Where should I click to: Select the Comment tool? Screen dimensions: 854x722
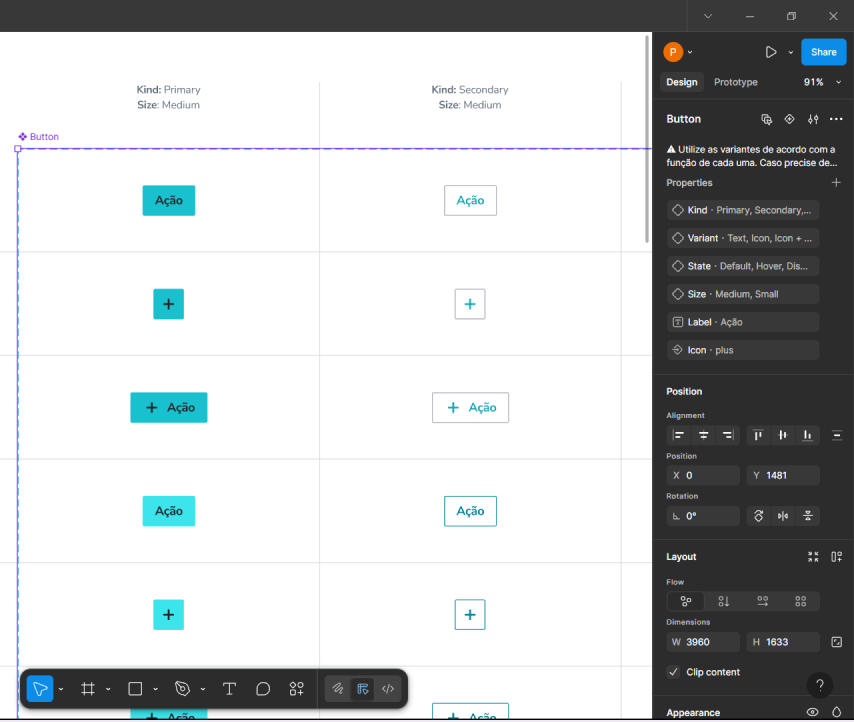pos(263,689)
